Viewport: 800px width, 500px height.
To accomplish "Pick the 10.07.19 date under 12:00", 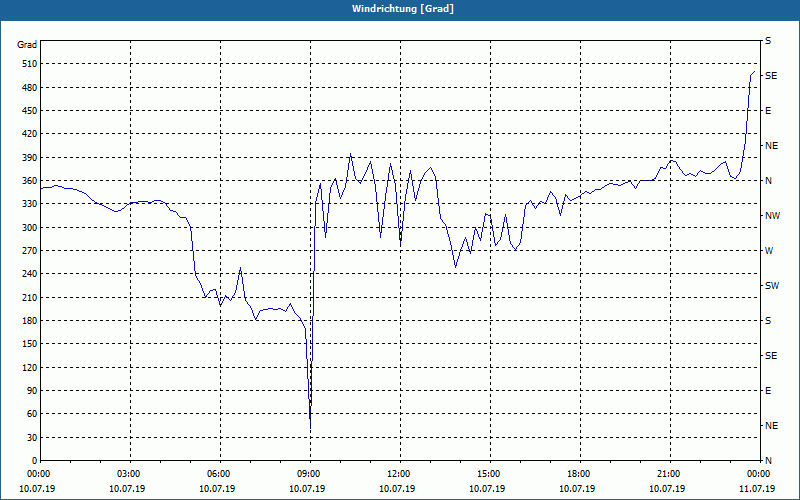I will [397, 489].
